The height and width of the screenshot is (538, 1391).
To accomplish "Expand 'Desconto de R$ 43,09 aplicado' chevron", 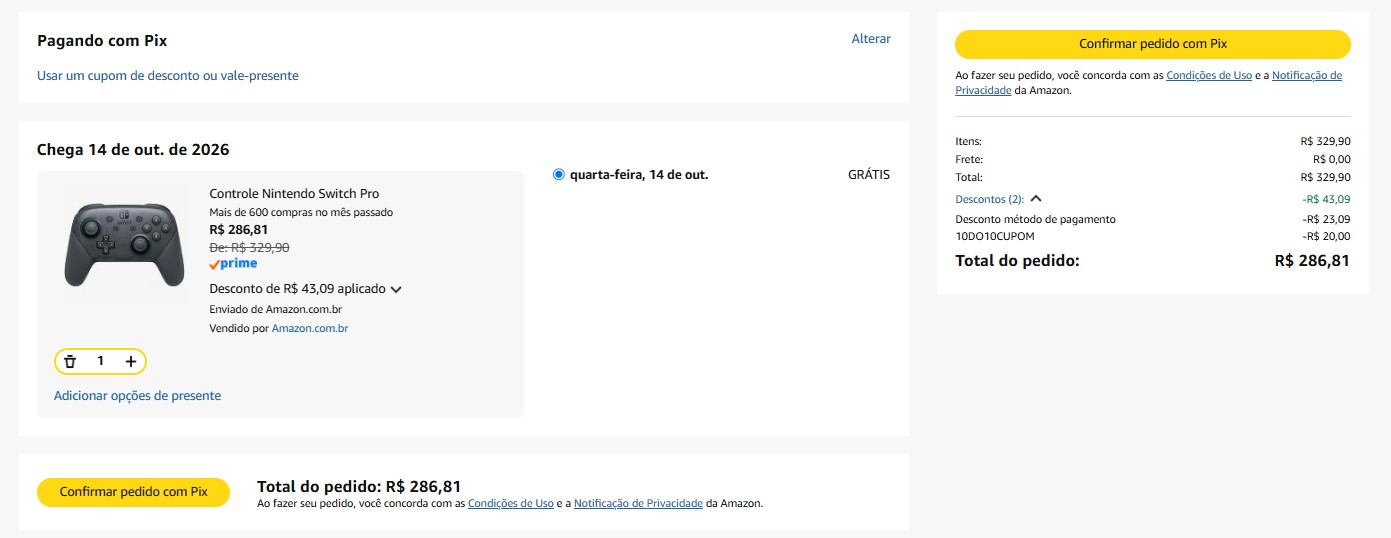I will (x=396, y=290).
